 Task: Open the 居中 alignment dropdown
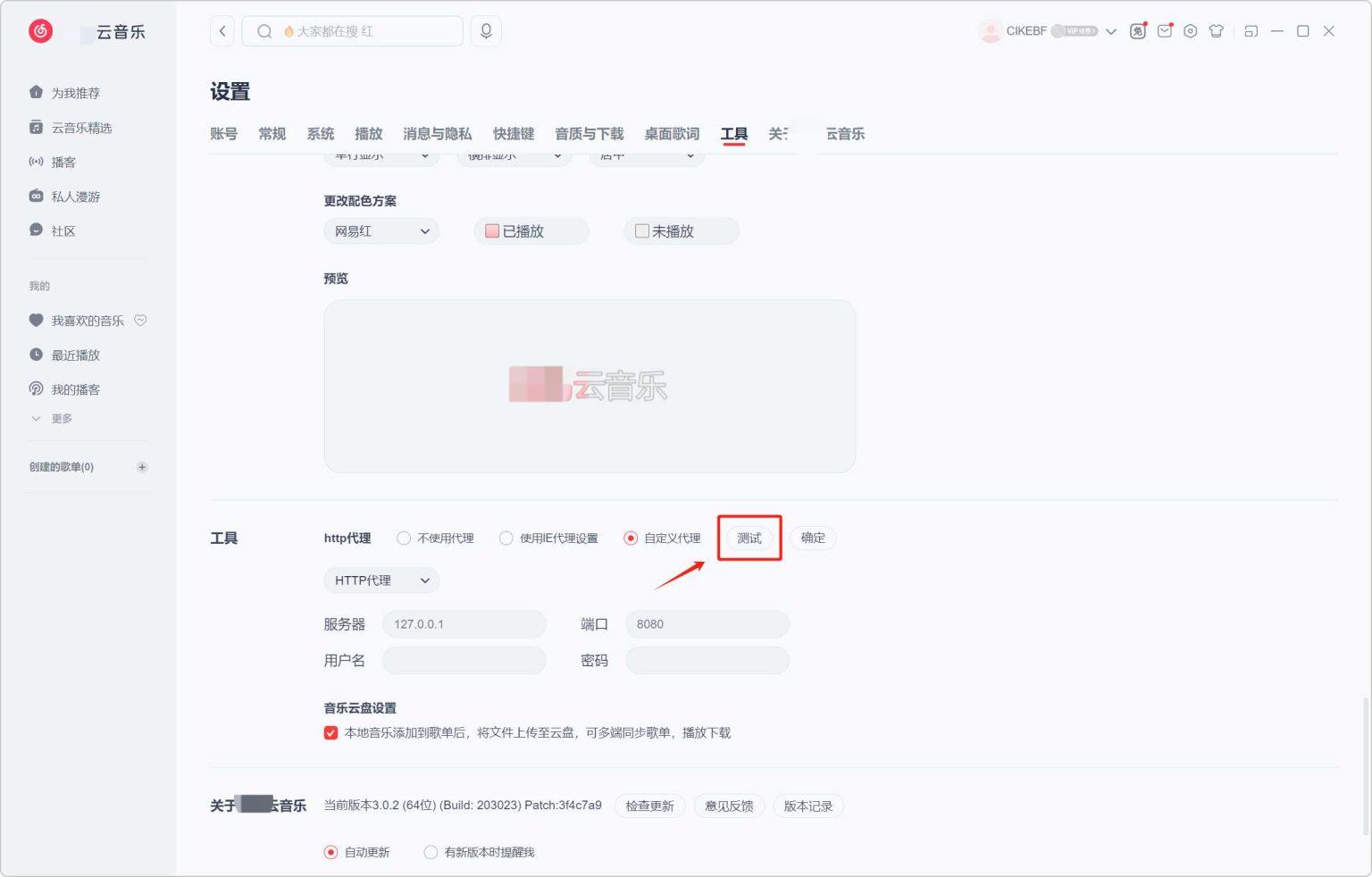pyautogui.click(x=647, y=157)
